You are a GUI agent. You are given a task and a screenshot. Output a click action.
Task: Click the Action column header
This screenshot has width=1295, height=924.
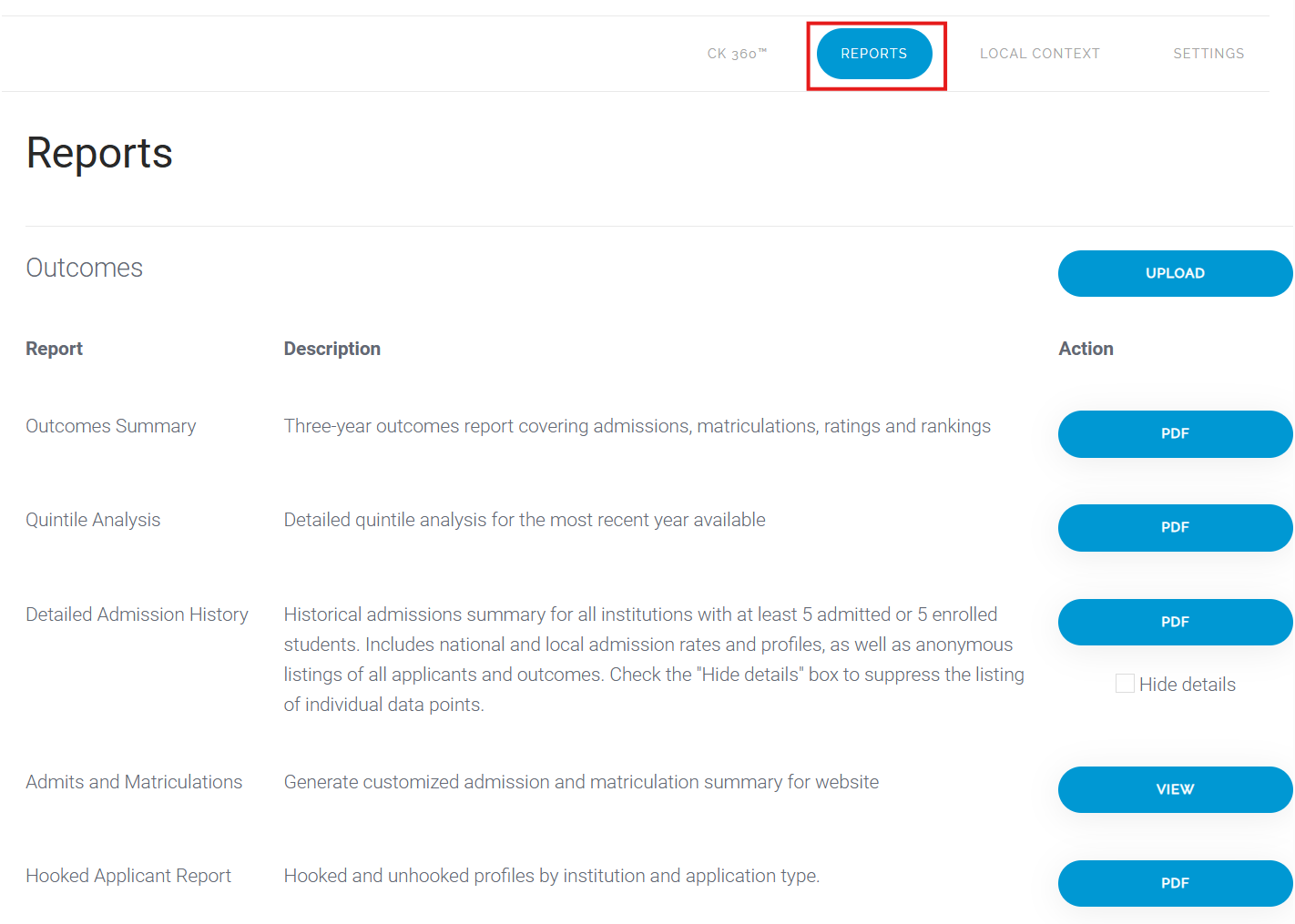pyautogui.click(x=1086, y=349)
